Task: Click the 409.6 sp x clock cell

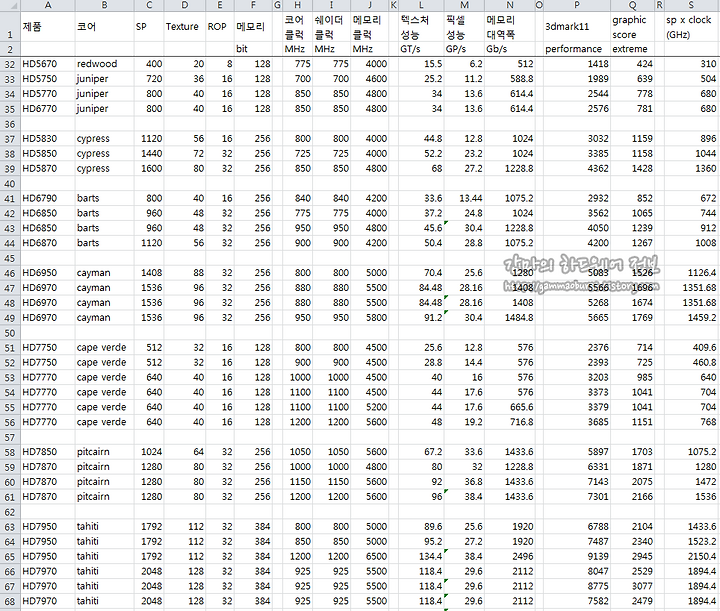Action: coord(691,348)
